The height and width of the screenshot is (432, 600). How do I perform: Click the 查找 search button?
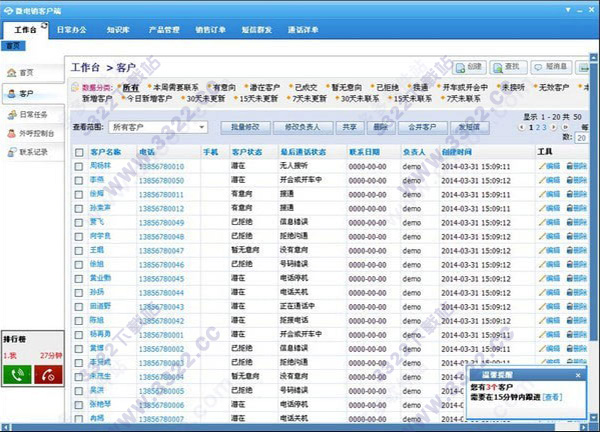(507, 67)
